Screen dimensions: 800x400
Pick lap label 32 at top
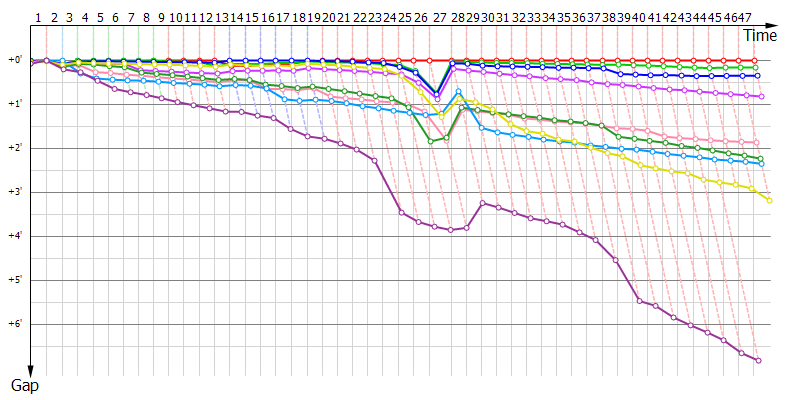point(519,18)
